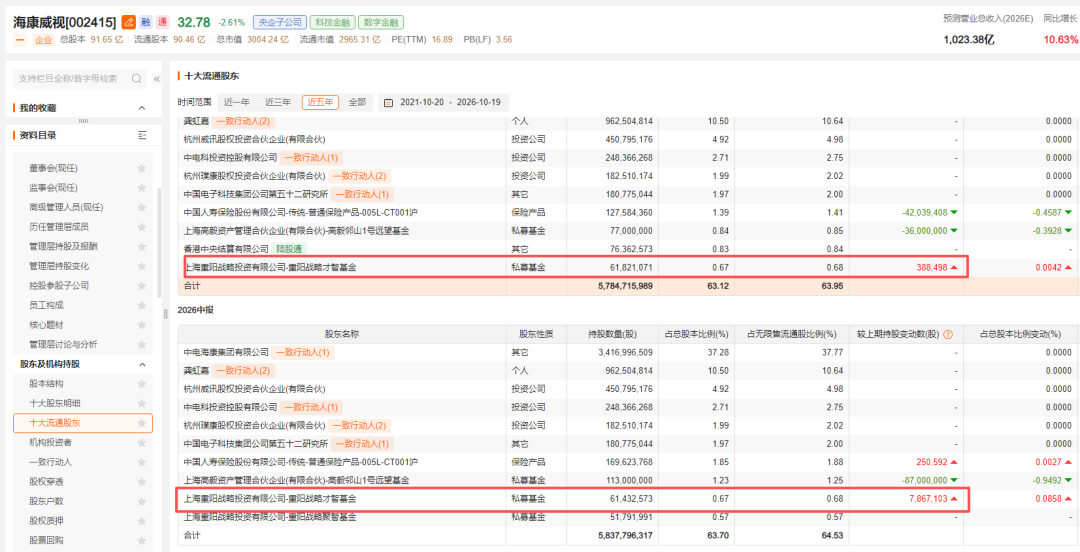1080x552 pixels.
Task: Star the 管理层讨论与分析 entry
Action: tap(142, 344)
